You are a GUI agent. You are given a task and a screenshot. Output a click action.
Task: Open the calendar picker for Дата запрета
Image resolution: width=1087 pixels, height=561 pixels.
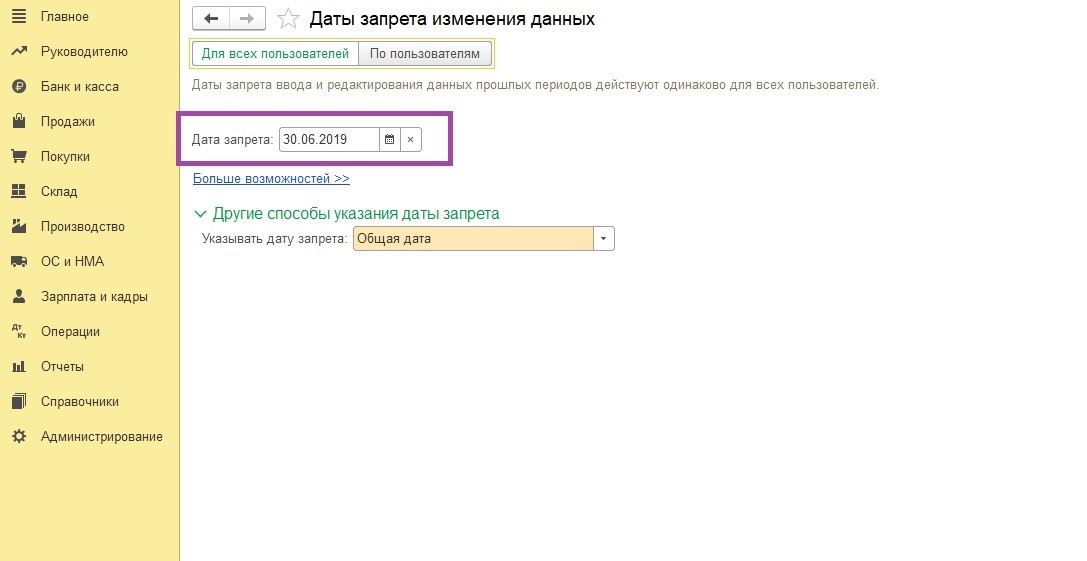(x=390, y=139)
